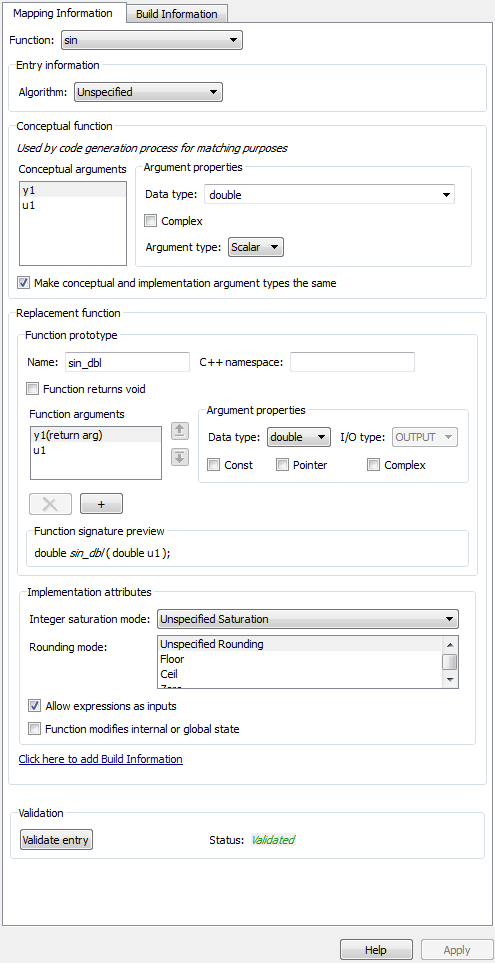Open the Function dropdown showing sin

coord(152,41)
